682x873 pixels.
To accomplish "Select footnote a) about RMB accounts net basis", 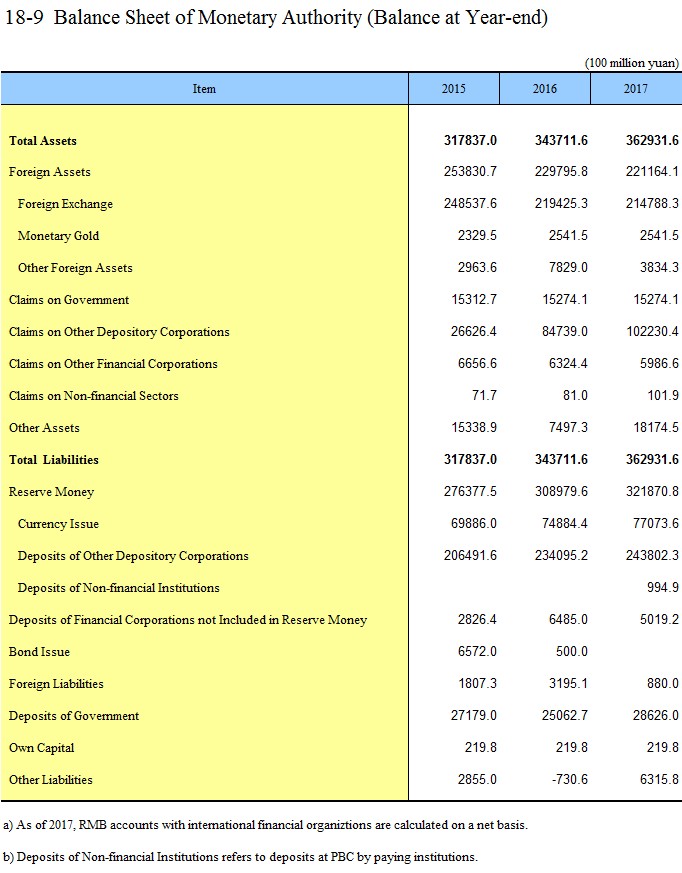I will pos(265,825).
